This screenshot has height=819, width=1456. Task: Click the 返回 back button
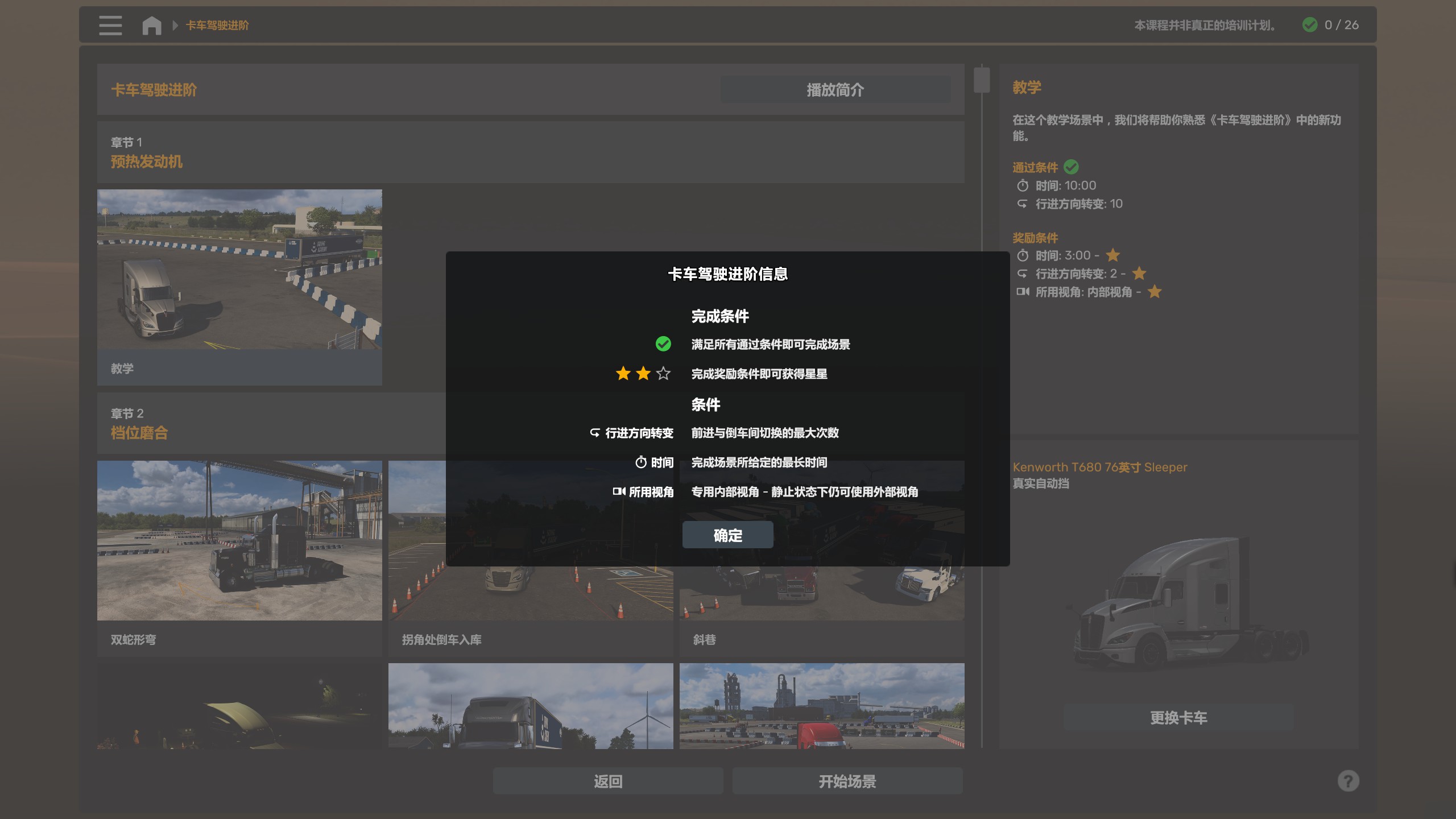click(608, 781)
